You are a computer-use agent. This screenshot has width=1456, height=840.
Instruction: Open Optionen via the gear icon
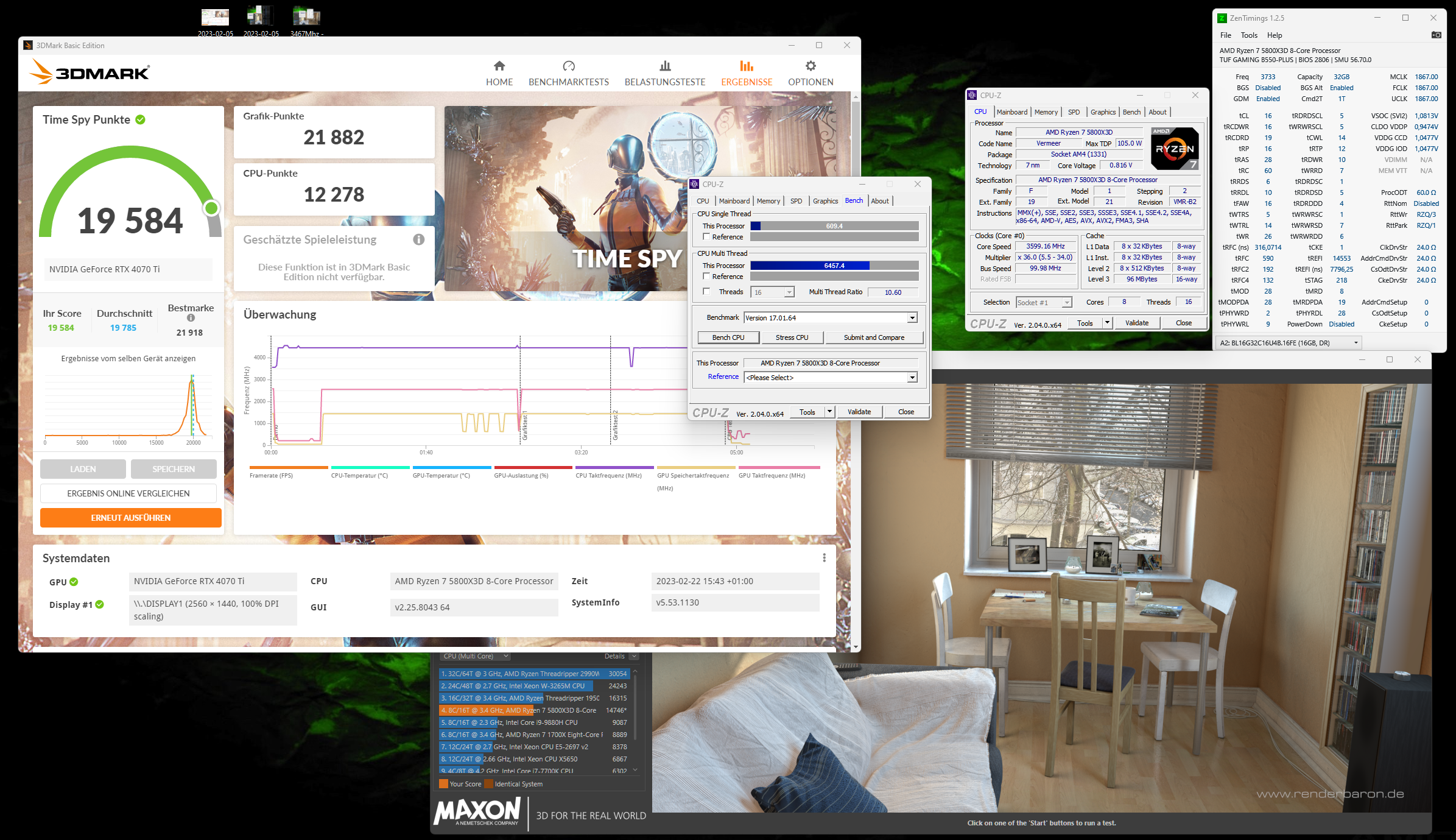point(810,66)
